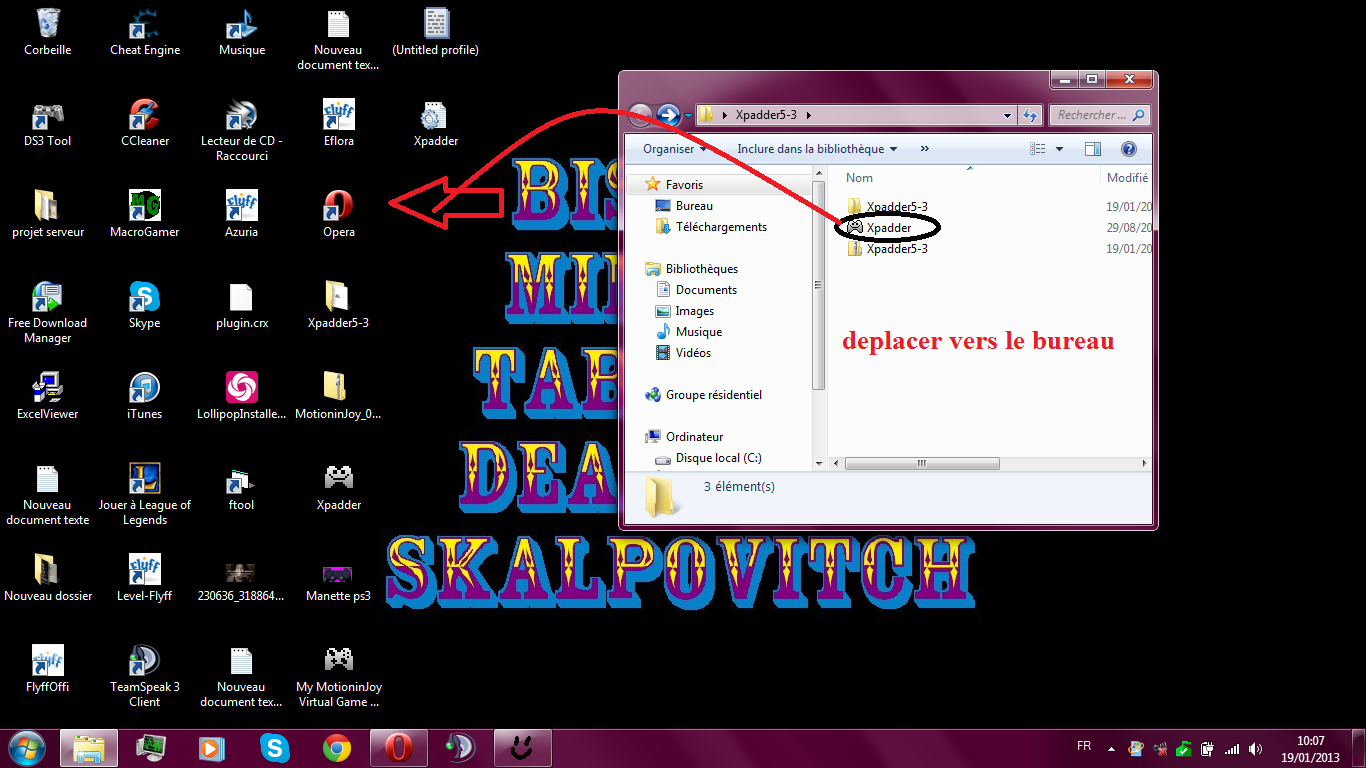The height and width of the screenshot is (768, 1366).
Task: Click the navigation pane vertical scrollbar
Action: pyautogui.click(x=819, y=285)
